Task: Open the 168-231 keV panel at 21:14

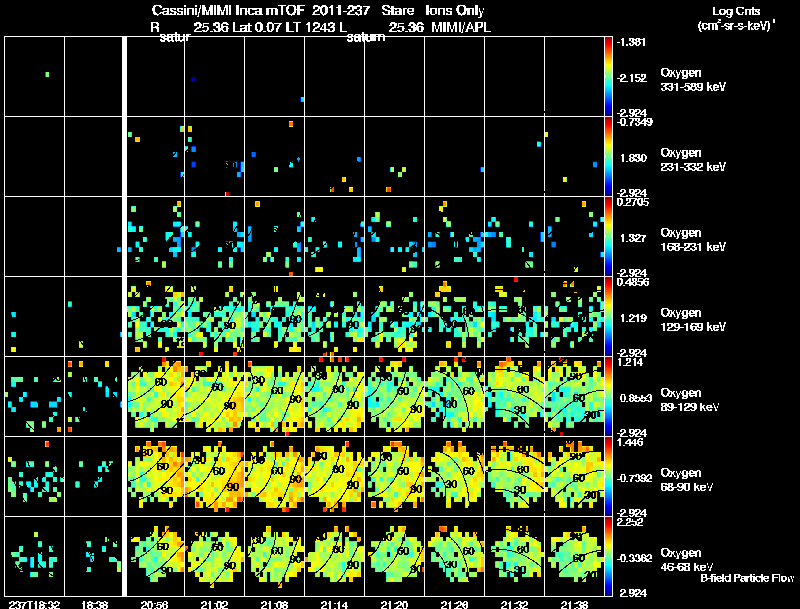Action: coord(335,237)
